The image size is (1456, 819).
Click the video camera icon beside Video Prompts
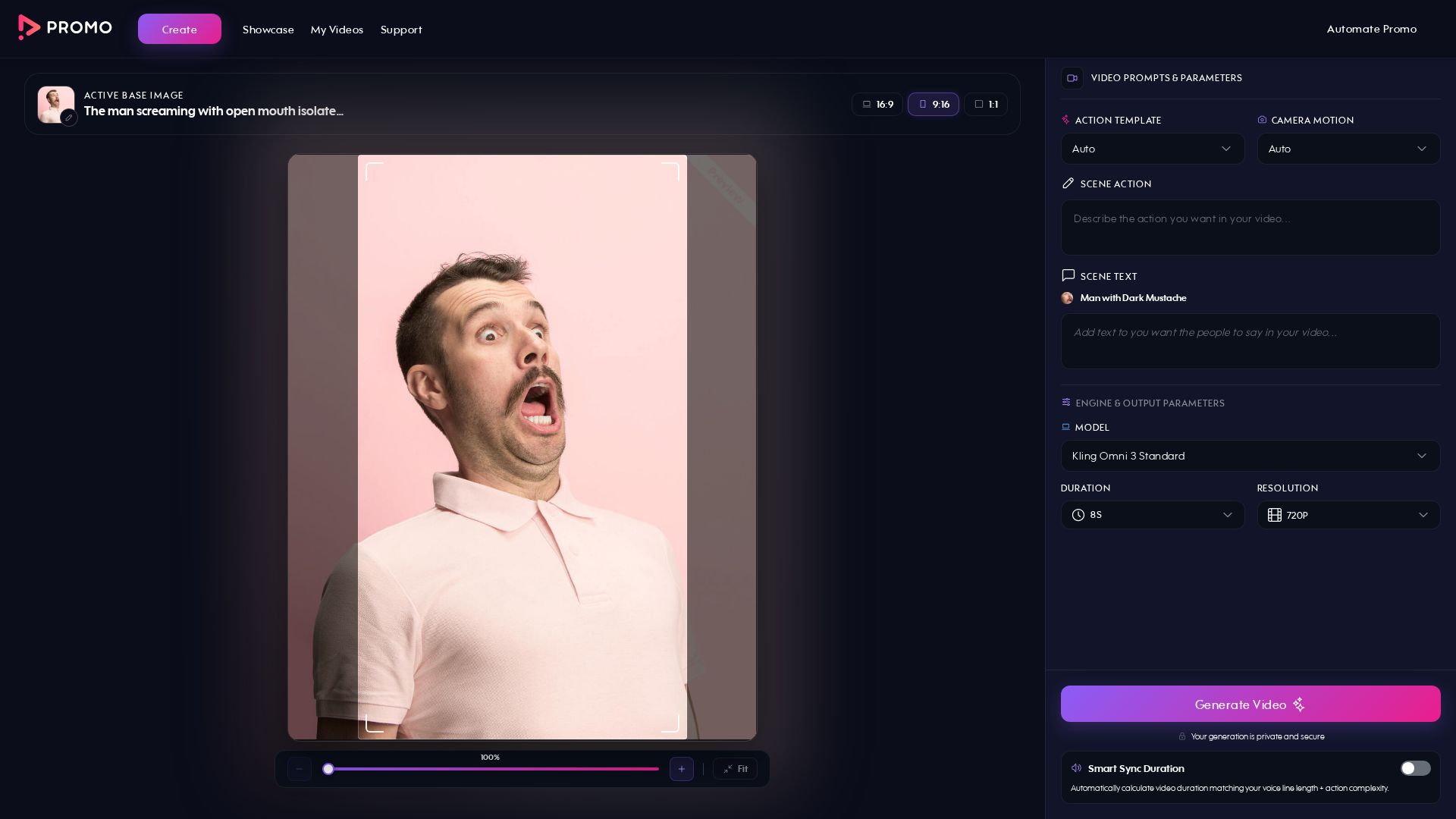pos(1072,78)
